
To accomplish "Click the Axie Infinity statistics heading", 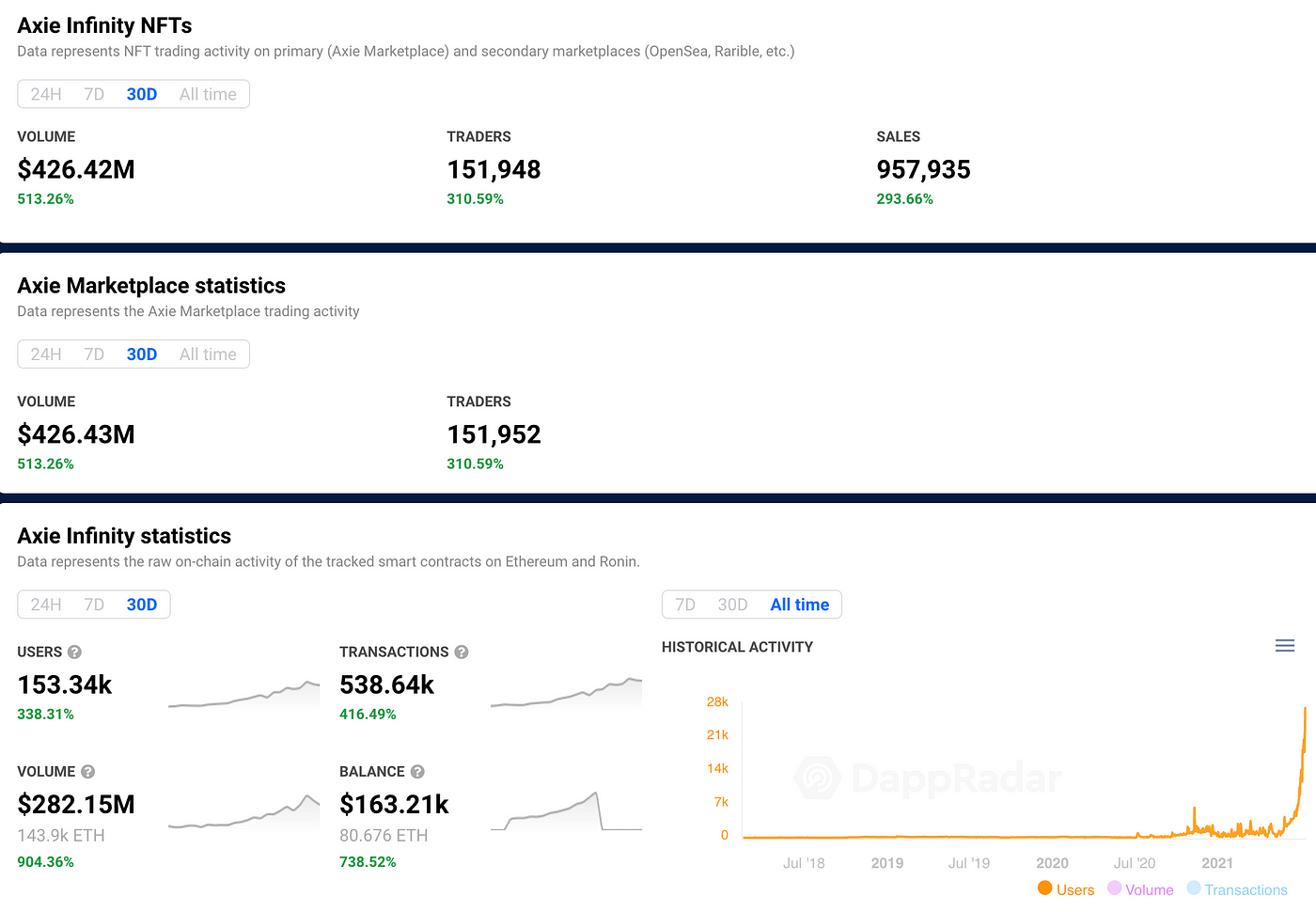I will coord(124,535).
